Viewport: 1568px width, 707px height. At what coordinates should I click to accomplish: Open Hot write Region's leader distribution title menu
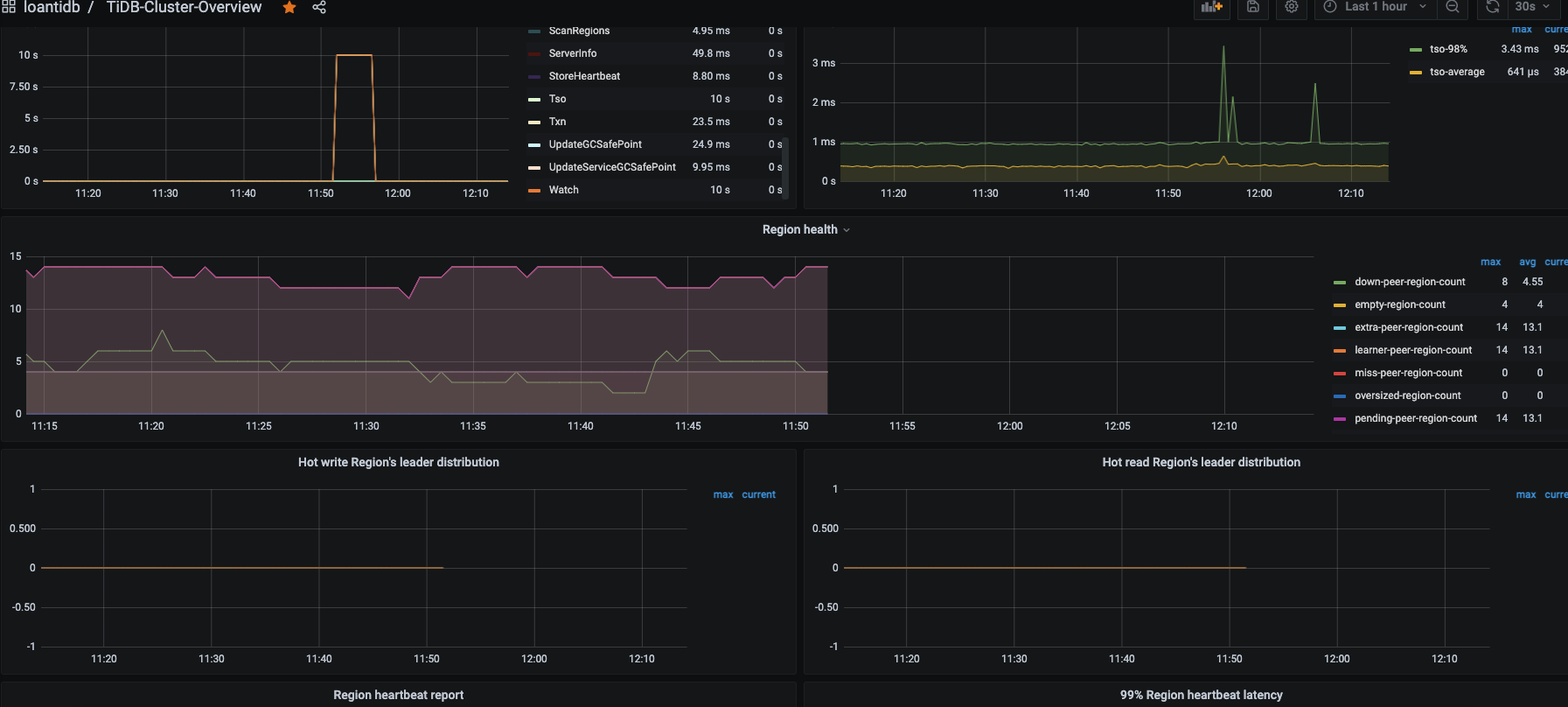tap(398, 462)
